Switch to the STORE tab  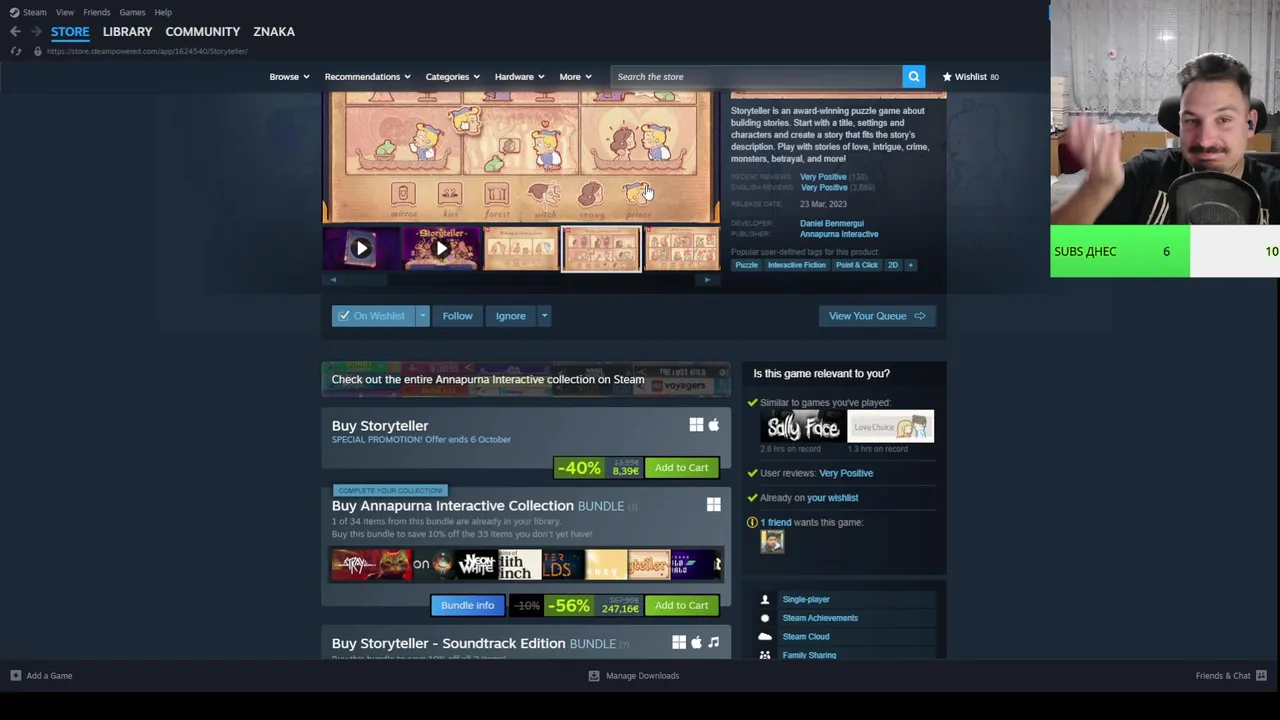click(x=70, y=31)
